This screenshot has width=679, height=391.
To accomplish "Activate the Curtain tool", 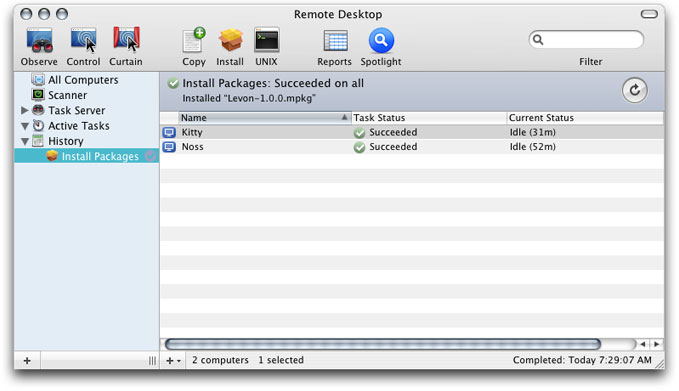I will [x=126, y=39].
